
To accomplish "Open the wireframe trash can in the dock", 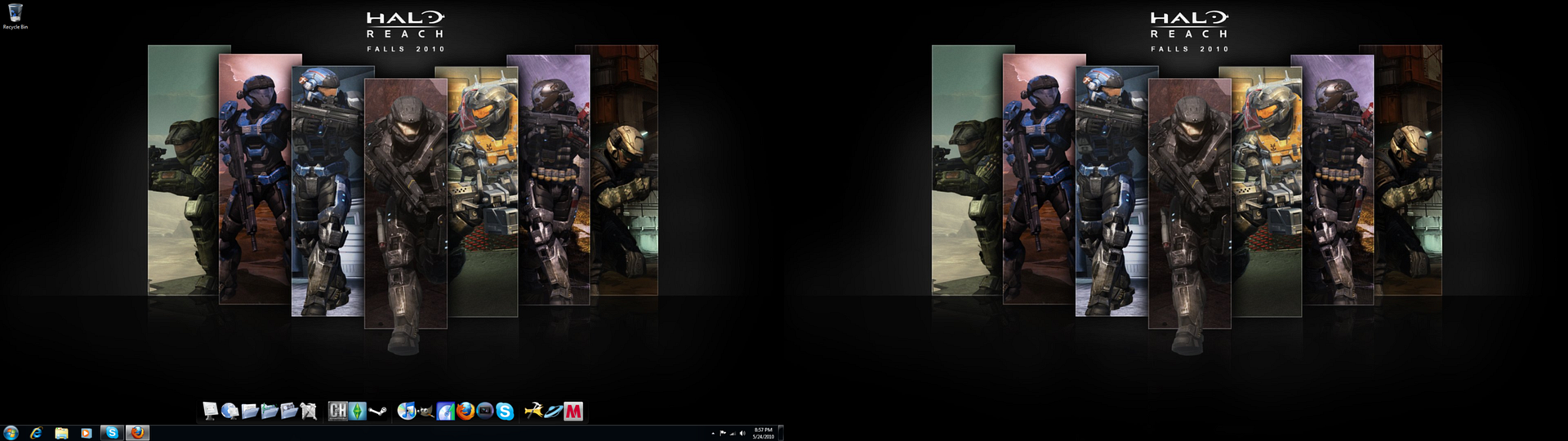I will click(x=308, y=411).
